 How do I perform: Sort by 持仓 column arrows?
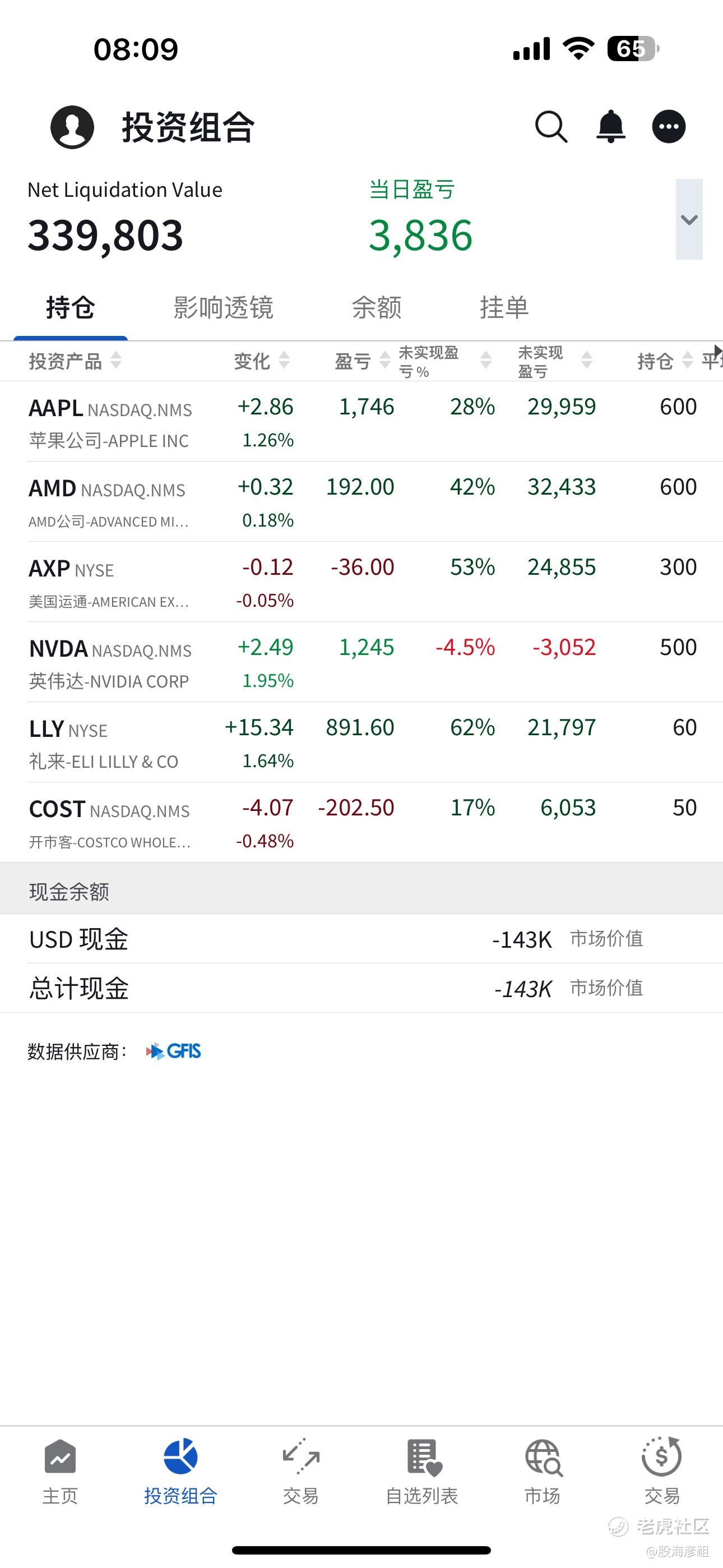tap(687, 361)
